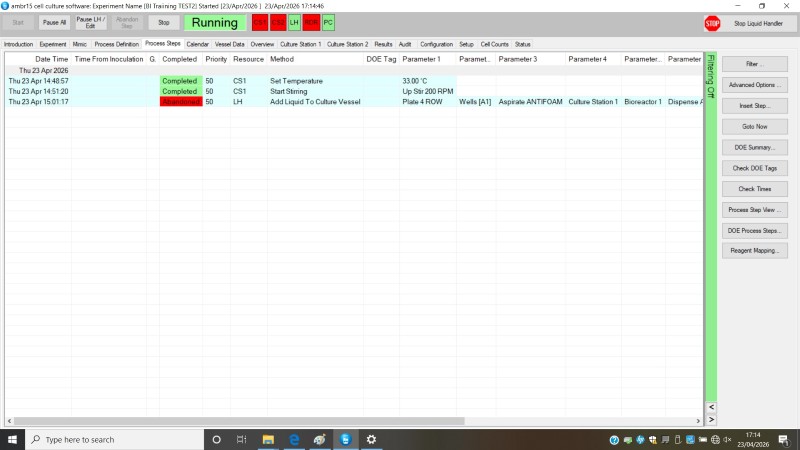800x450 pixels.
Task: Click the USB safely remove tray icon
Action: [x=678, y=440]
